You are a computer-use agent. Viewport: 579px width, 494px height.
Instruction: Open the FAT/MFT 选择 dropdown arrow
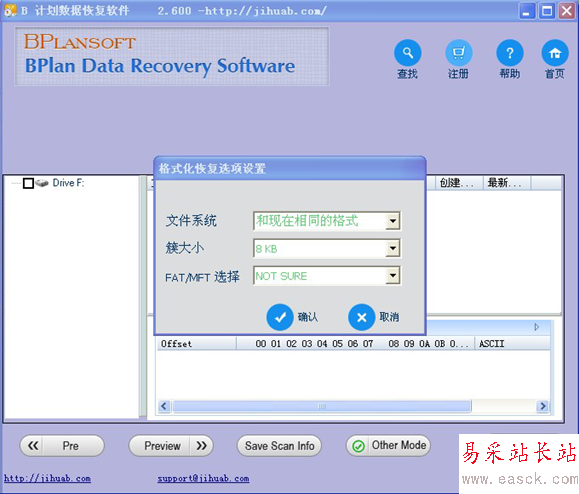[393, 275]
